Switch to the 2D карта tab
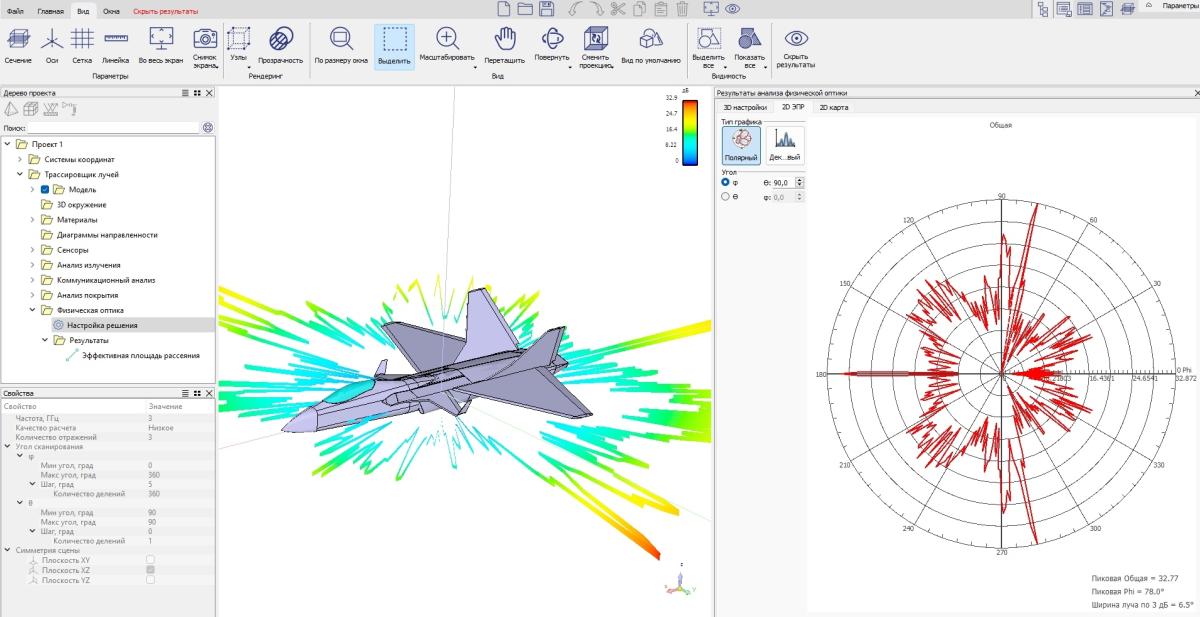 832,107
